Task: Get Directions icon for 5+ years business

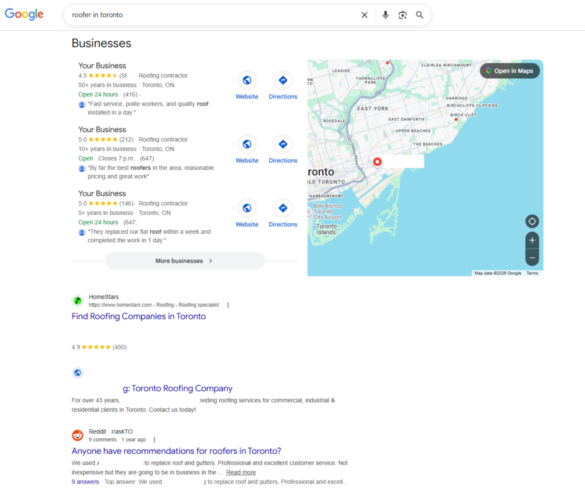Action: tap(283, 208)
